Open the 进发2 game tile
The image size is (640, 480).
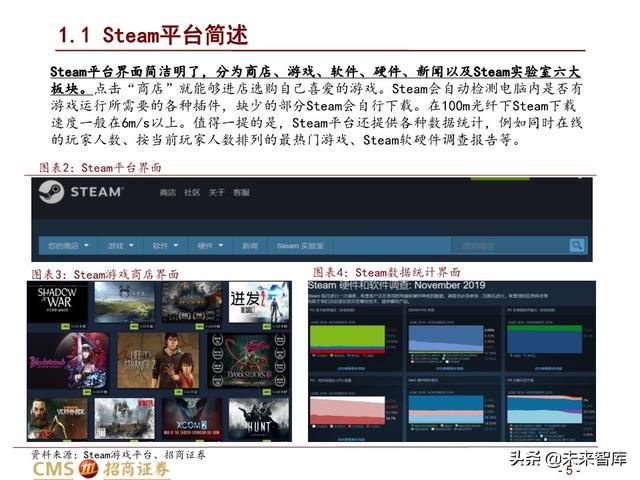coord(259,302)
